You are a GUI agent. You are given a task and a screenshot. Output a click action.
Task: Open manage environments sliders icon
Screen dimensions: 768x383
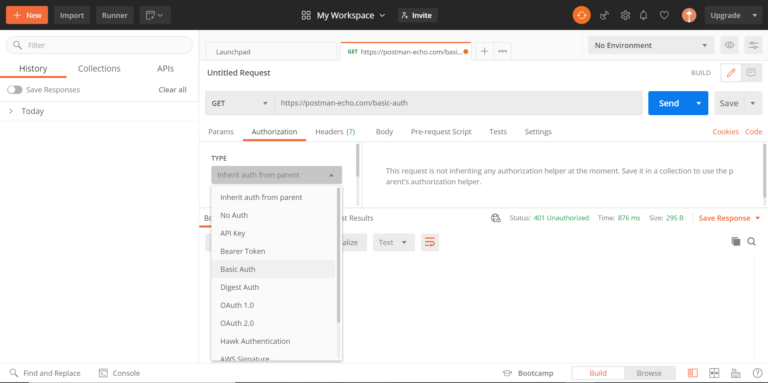[x=753, y=45]
